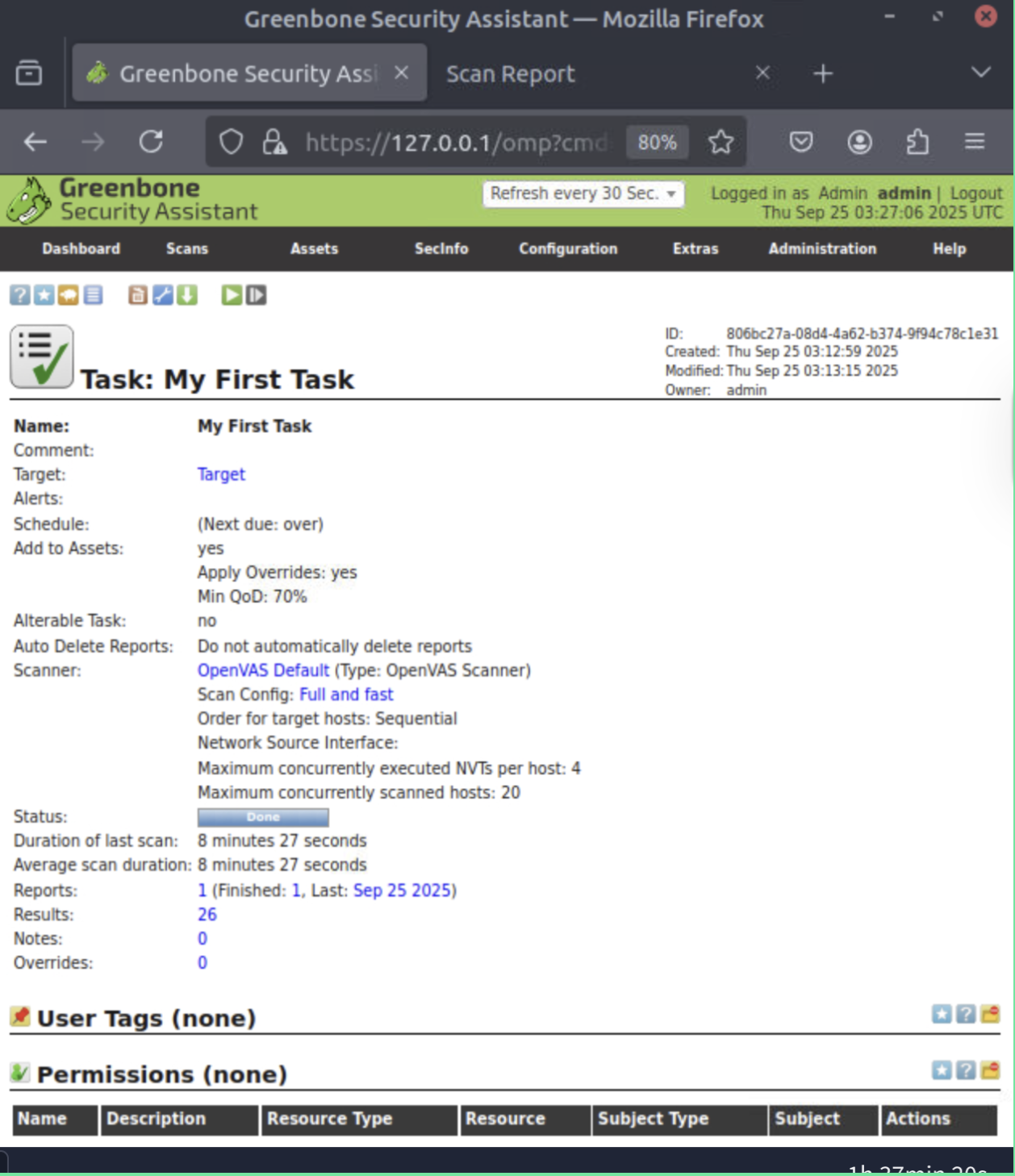1015x1176 pixels.
Task: Click the User Tags pin icon
Action: click(x=20, y=1016)
